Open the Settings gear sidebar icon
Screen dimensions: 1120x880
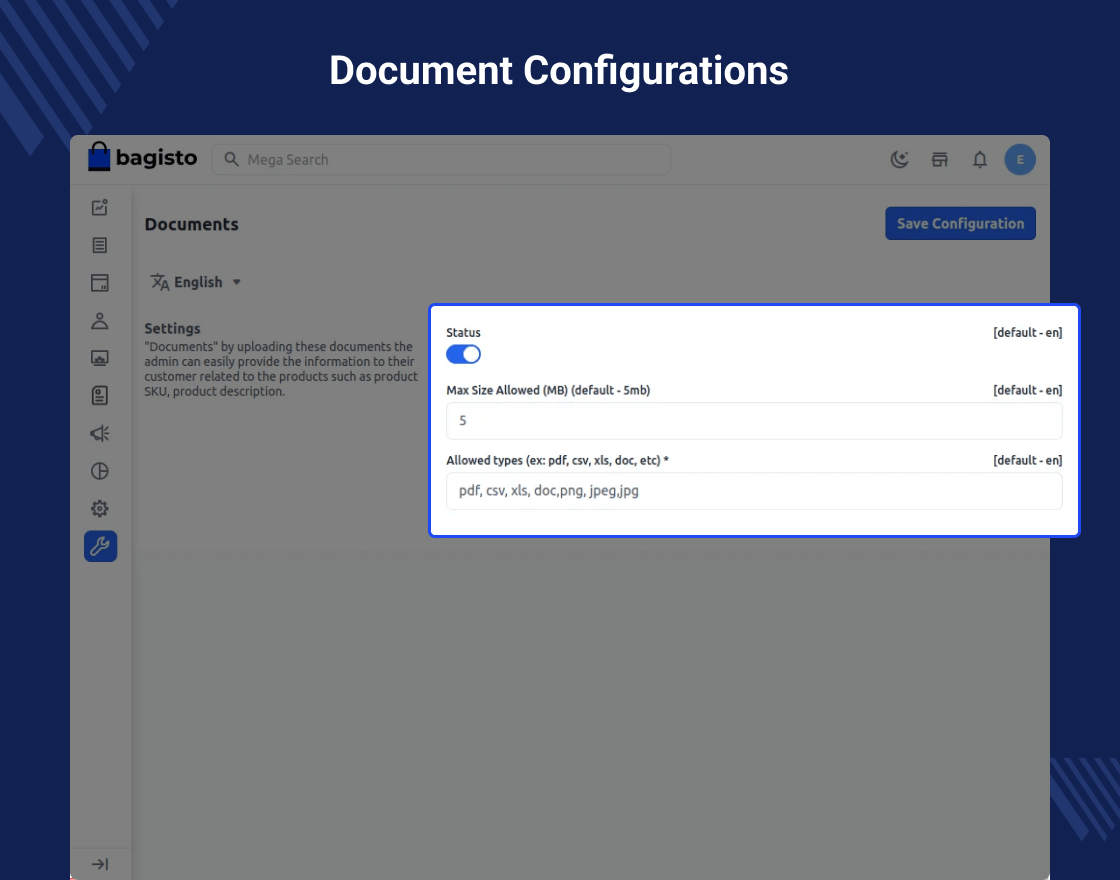(x=100, y=509)
